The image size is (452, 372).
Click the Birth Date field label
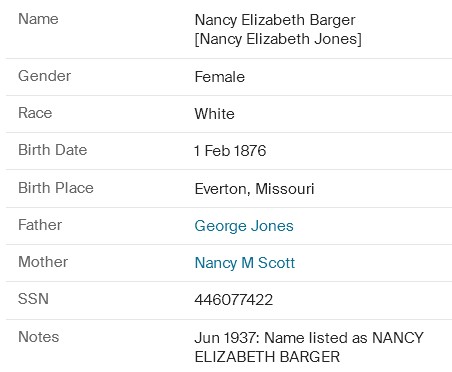pos(53,150)
